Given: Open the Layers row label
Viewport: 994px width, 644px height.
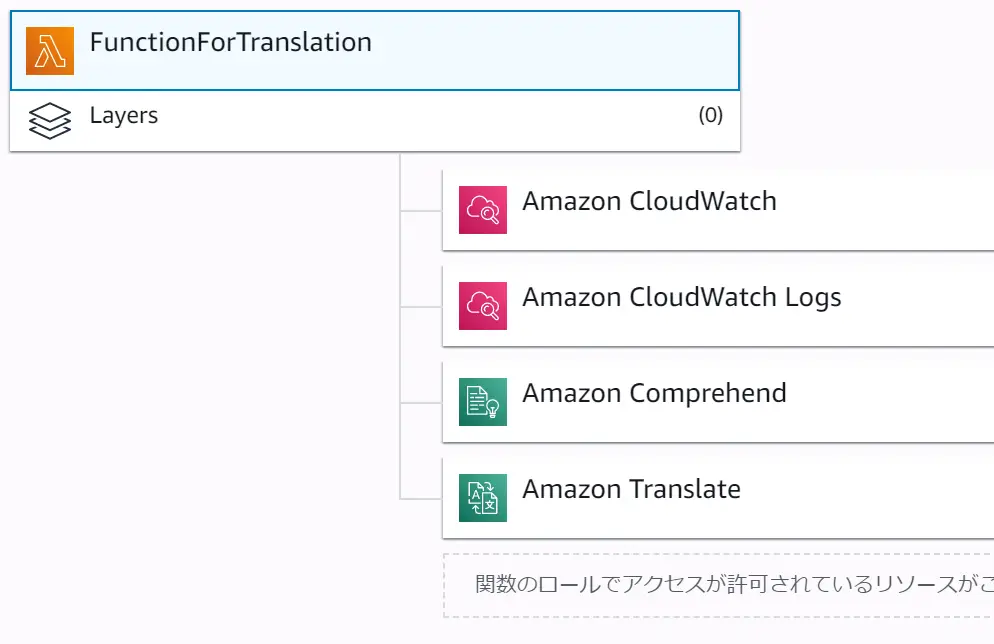Looking at the screenshot, I should point(124,116).
